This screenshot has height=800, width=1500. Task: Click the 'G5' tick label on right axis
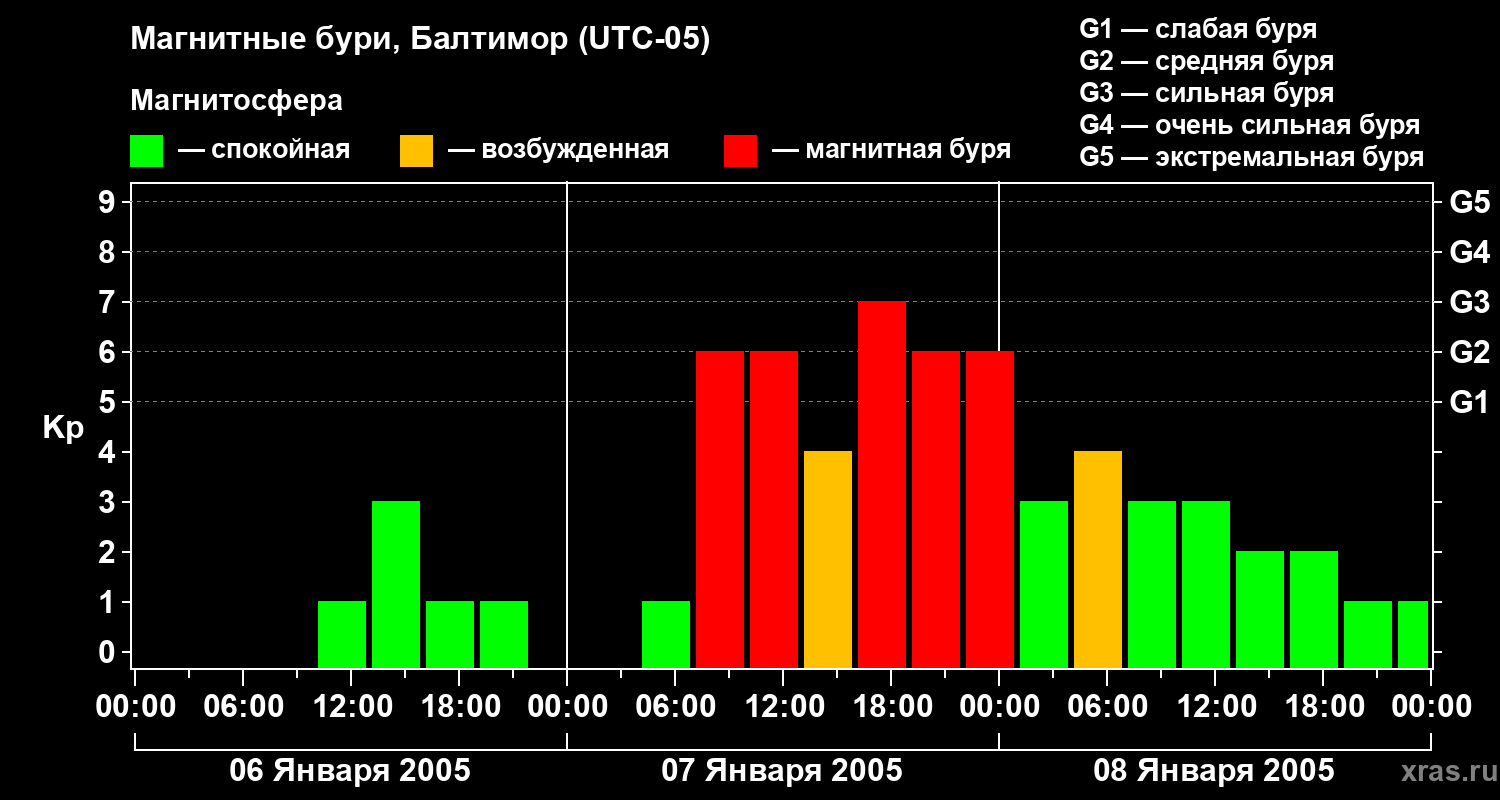[x=1470, y=202]
